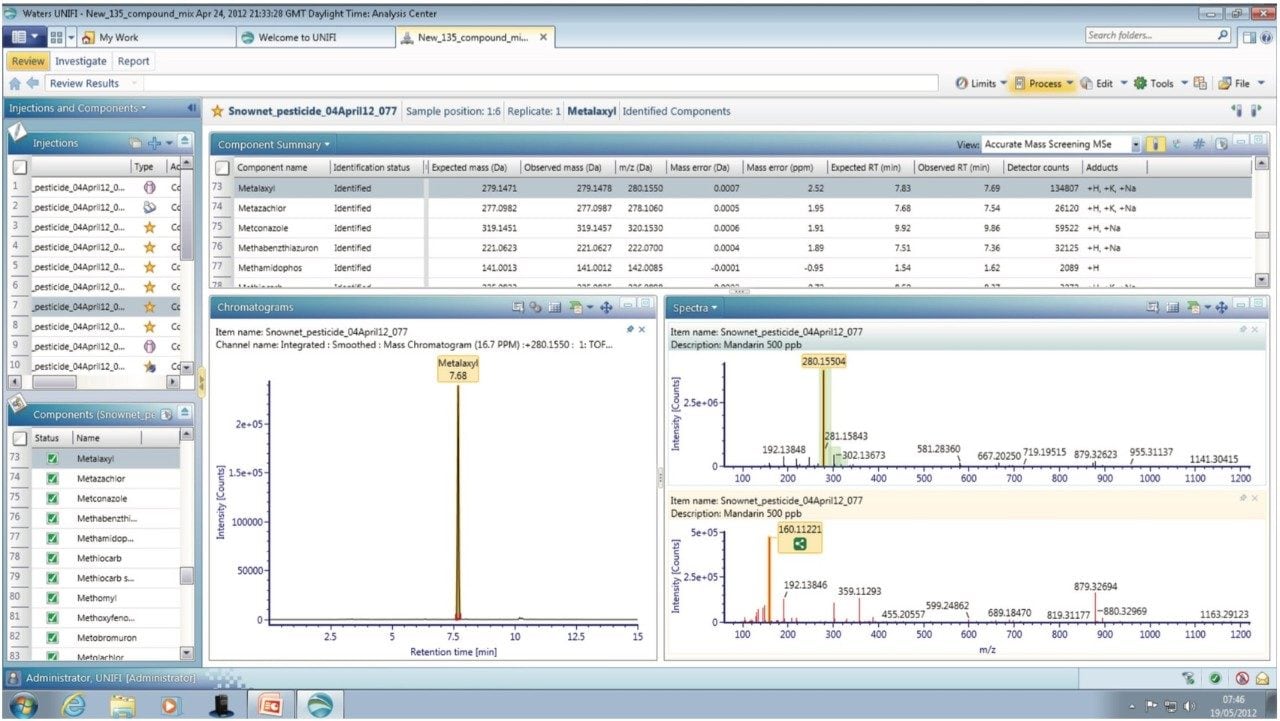Toggle the status checkbox for Methomyl component

pyautogui.click(x=53, y=596)
